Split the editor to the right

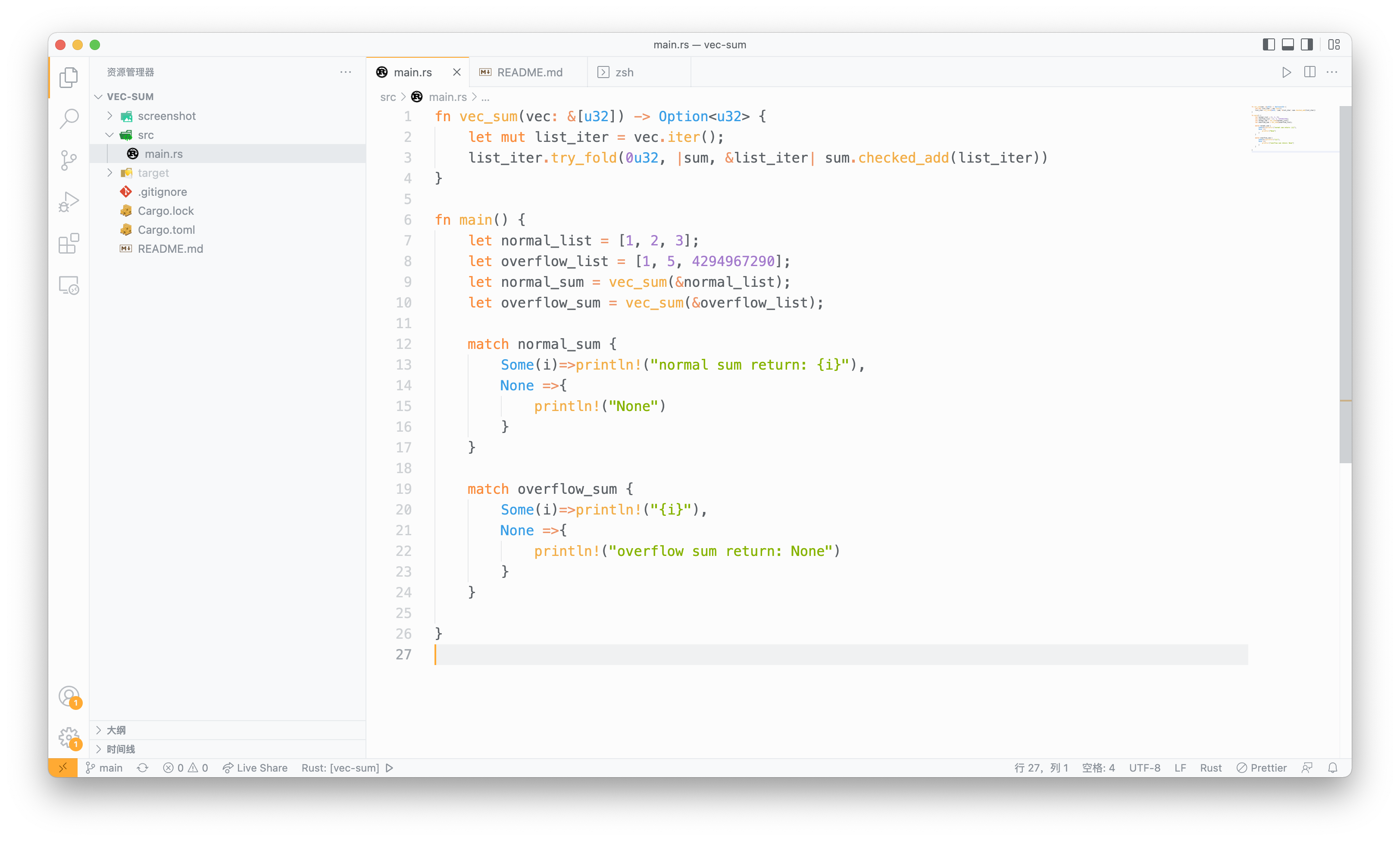(1309, 72)
